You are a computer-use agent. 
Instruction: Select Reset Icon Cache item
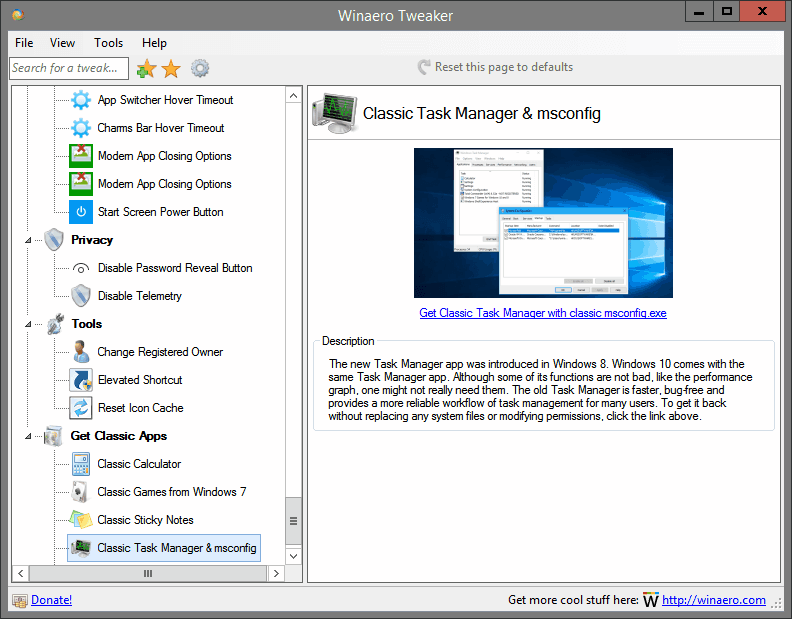pos(140,408)
